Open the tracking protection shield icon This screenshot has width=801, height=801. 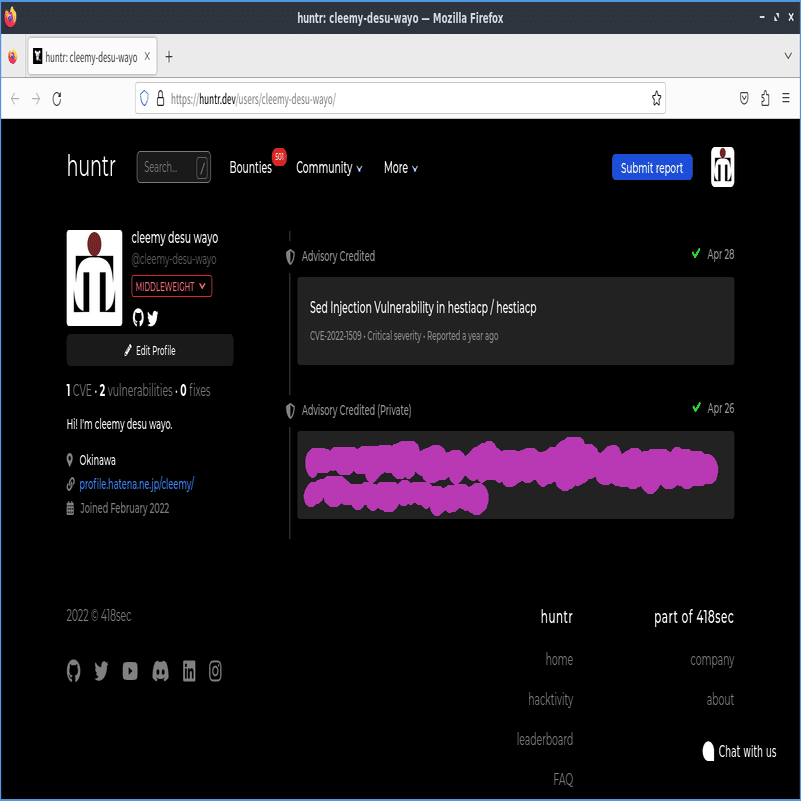[x=144, y=98]
